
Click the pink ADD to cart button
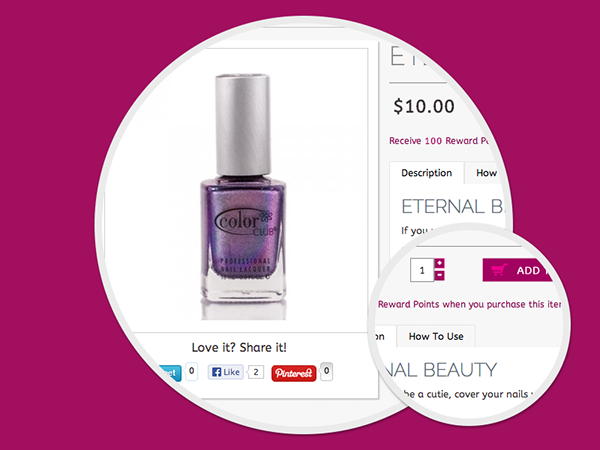tap(517, 270)
